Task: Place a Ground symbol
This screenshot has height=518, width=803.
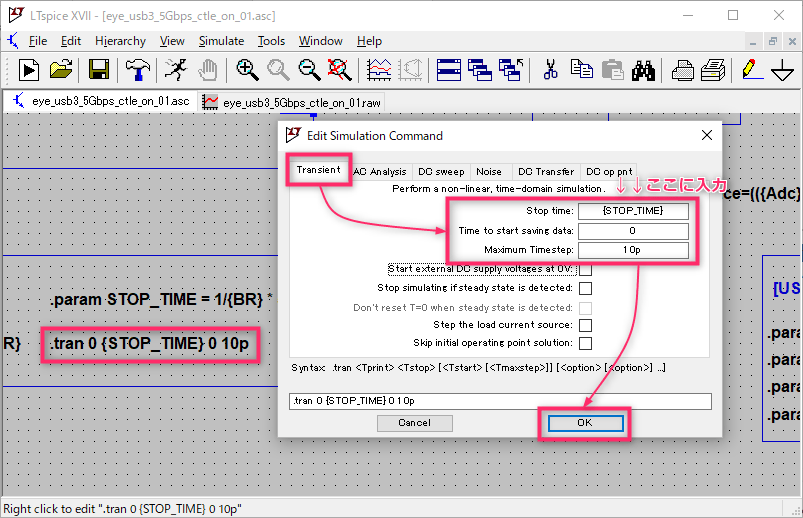Action: click(783, 70)
